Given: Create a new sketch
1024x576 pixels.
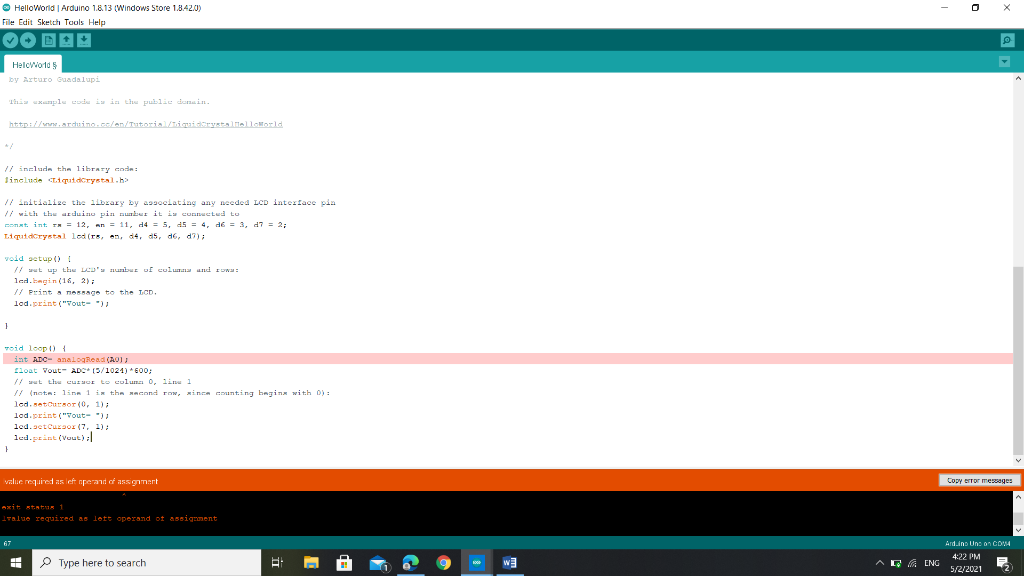Looking at the screenshot, I should click(49, 40).
